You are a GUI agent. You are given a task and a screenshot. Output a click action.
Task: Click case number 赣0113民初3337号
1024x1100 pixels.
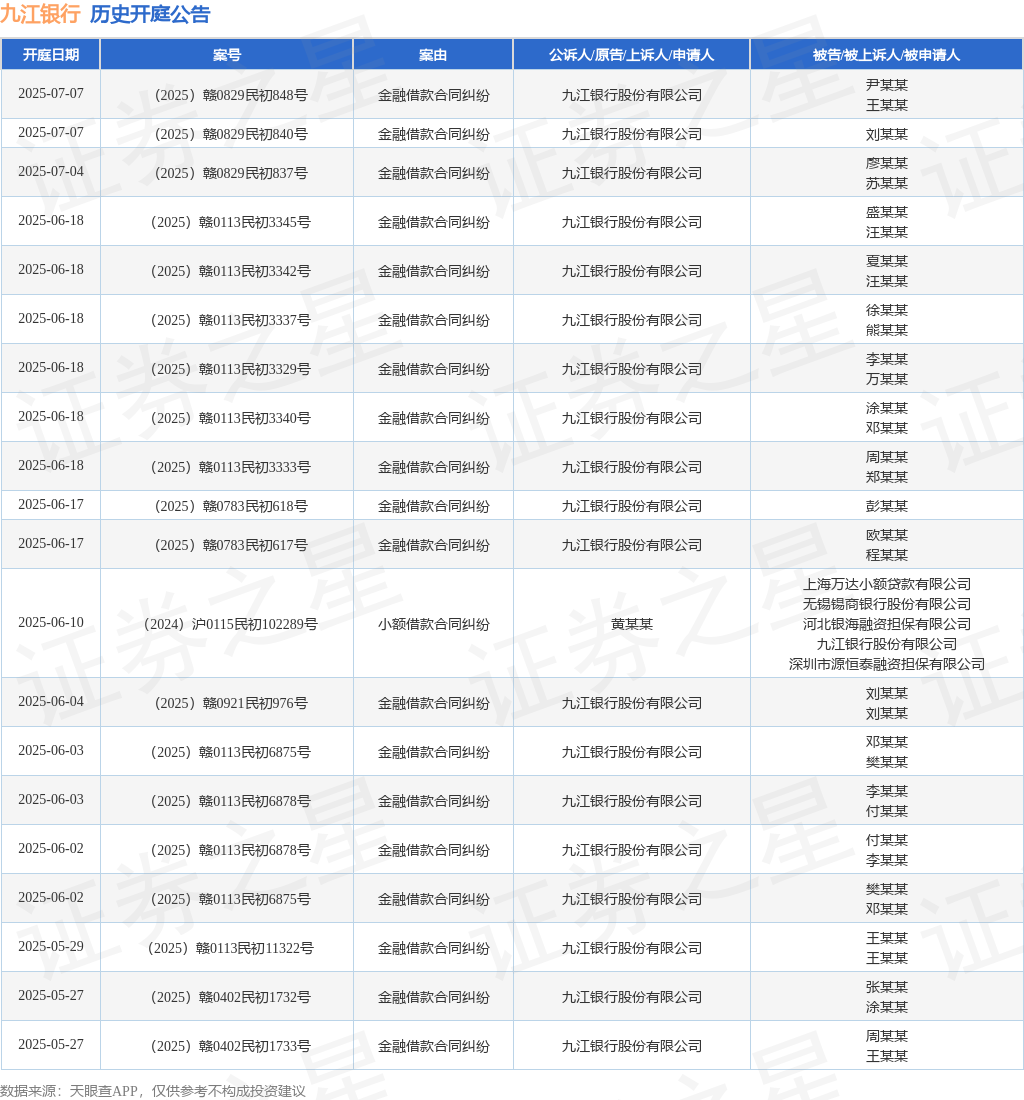pyautogui.click(x=230, y=321)
